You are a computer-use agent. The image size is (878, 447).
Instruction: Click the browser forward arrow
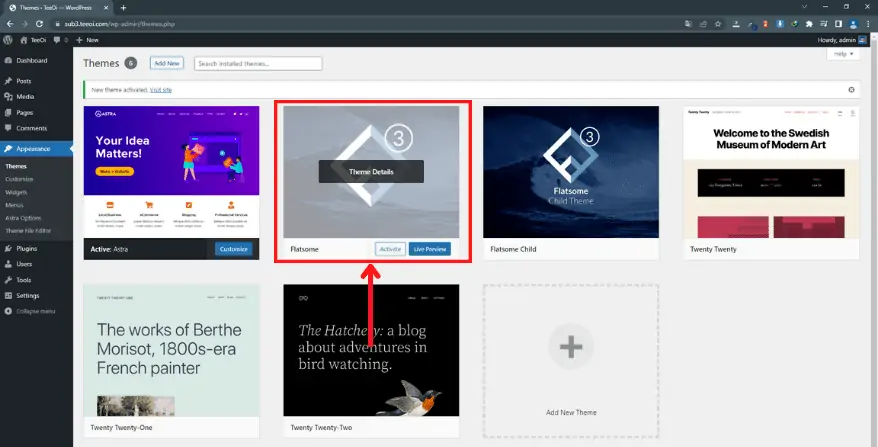click(25, 24)
